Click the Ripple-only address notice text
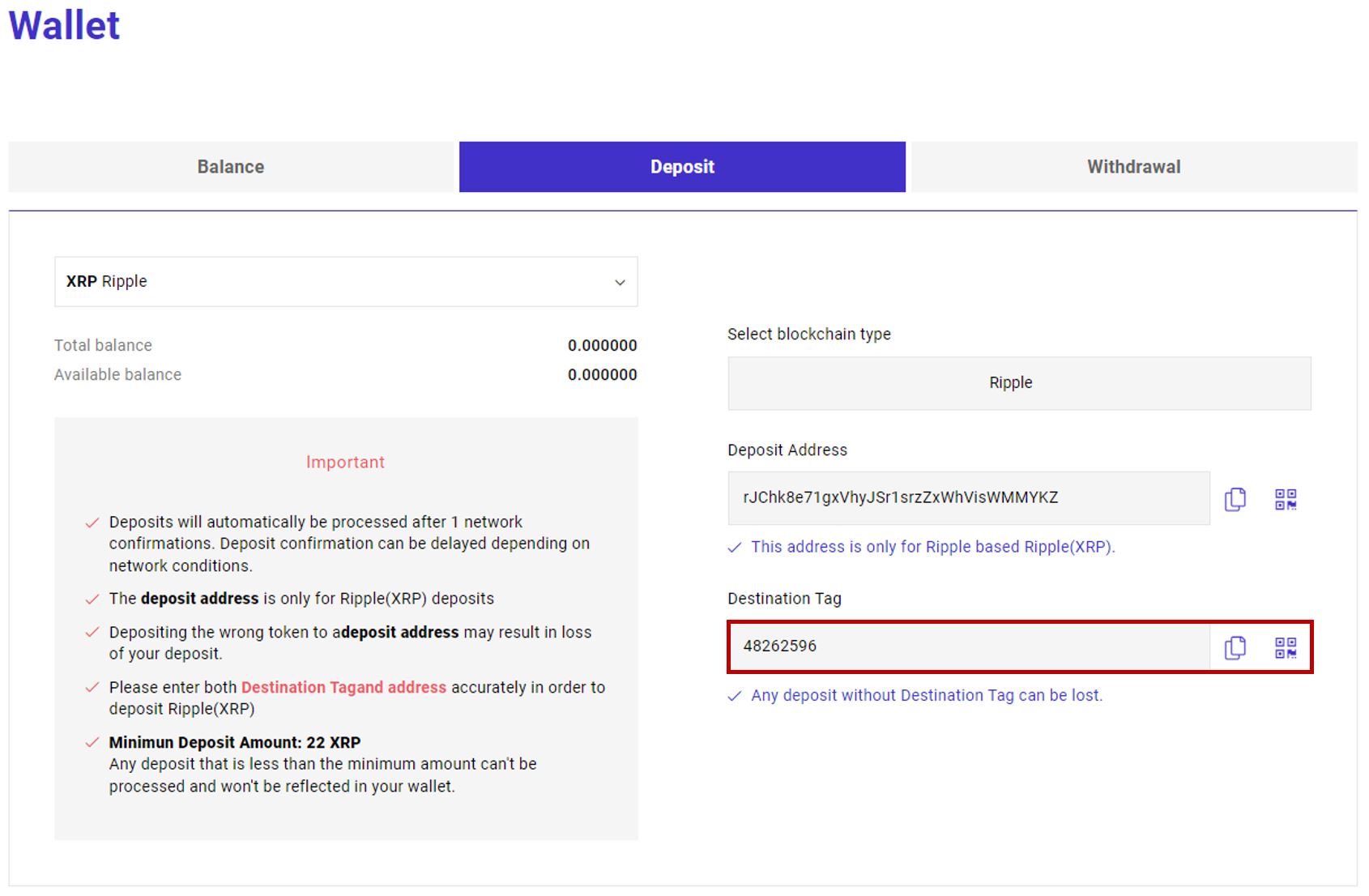The height and width of the screenshot is (896, 1369). (933, 547)
